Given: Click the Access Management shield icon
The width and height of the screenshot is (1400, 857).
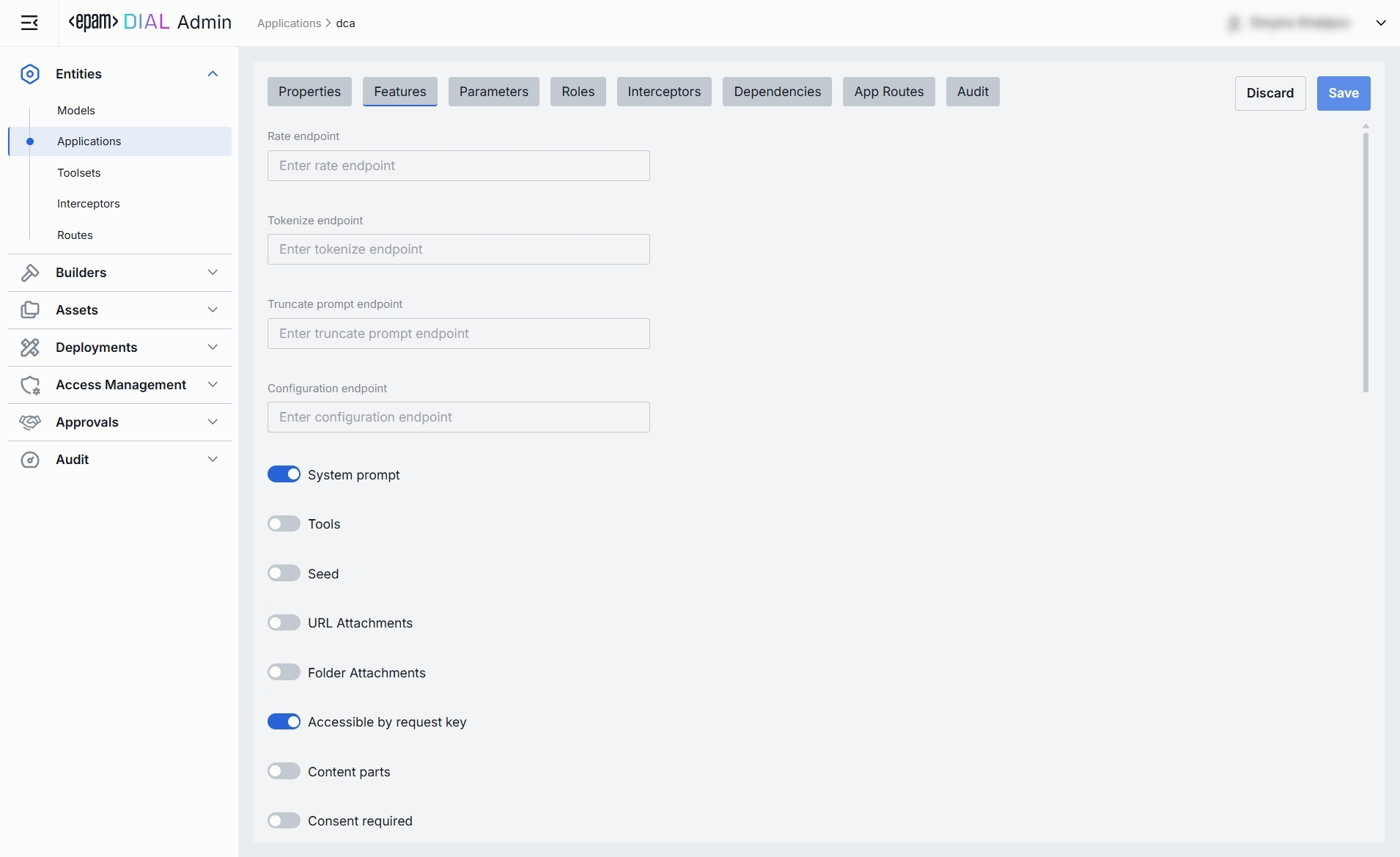Looking at the screenshot, I should point(30,385).
